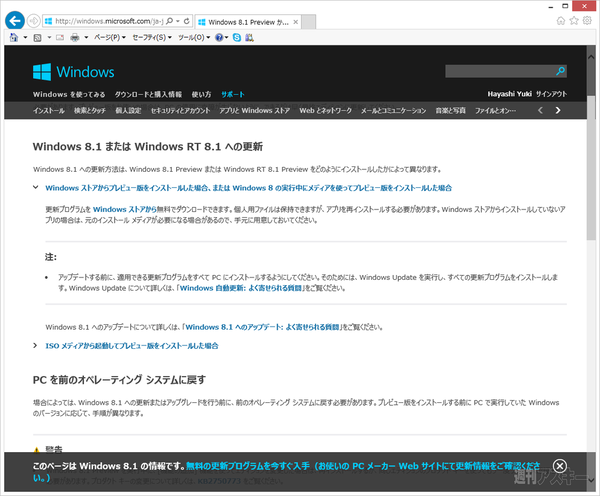Select the セキュリティとアカウント sub-navigation item
Viewport: 600px width, 496px height.
(x=180, y=111)
